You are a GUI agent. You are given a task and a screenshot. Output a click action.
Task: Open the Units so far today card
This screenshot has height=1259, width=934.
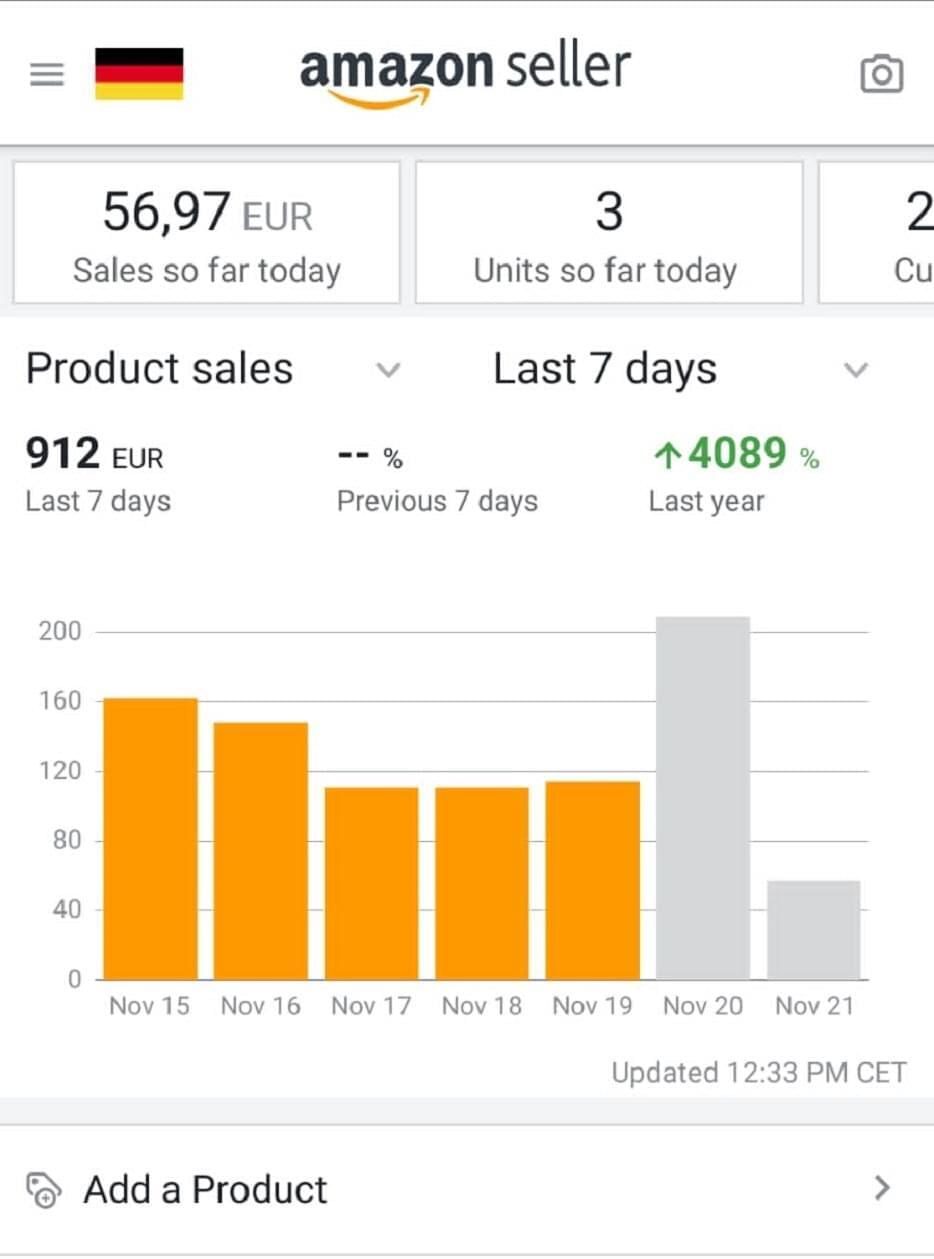point(608,232)
